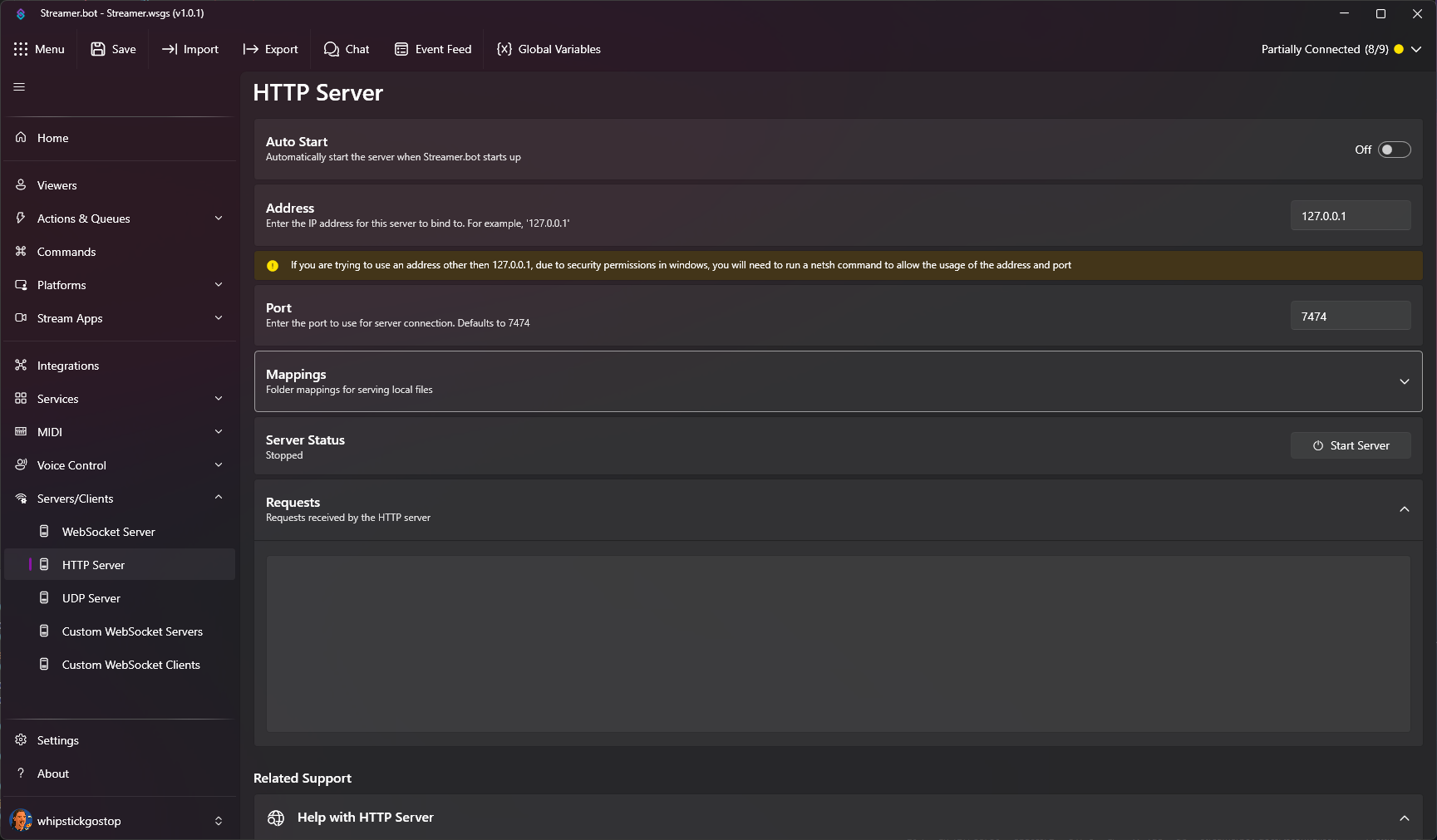Select UDP Server in the sidebar
Viewport: 1437px width, 840px height.
[x=91, y=598]
